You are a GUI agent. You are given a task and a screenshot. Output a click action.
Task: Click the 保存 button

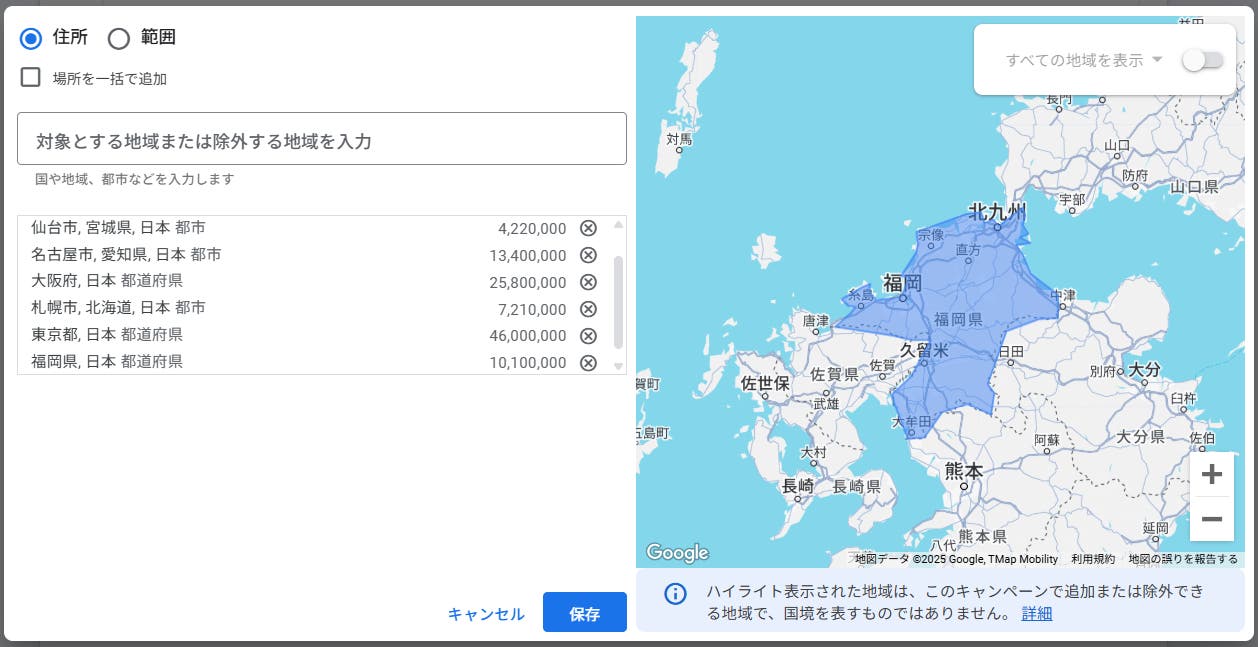click(x=584, y=613)
